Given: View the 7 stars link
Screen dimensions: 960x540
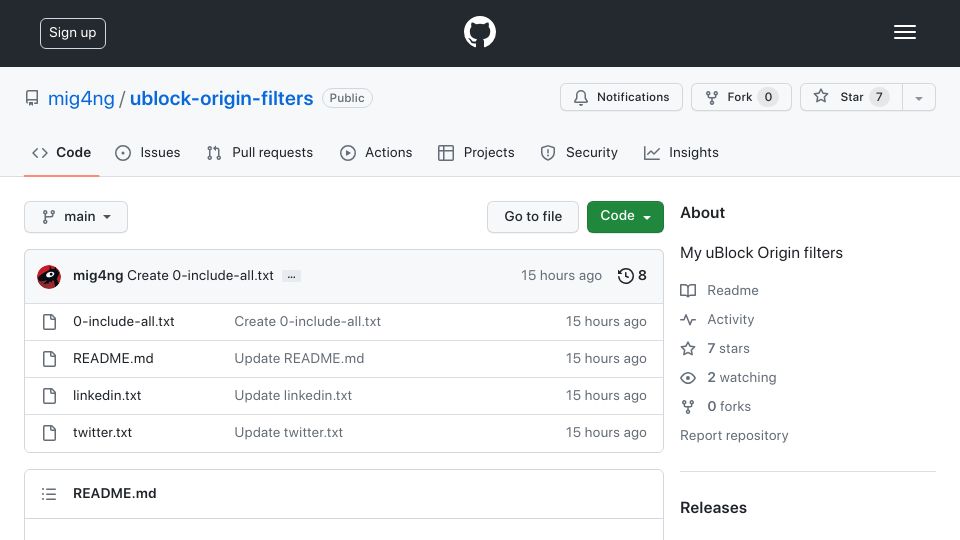Looking at the screenshot, I should point(728,348).
